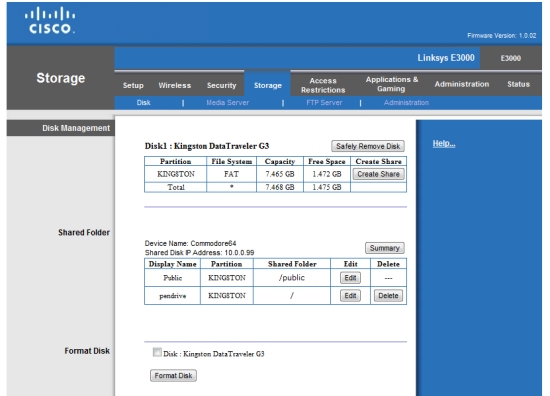Click the Format Disk button
The width and height of the screenshot is (550, 396).
tap(173, 376)
